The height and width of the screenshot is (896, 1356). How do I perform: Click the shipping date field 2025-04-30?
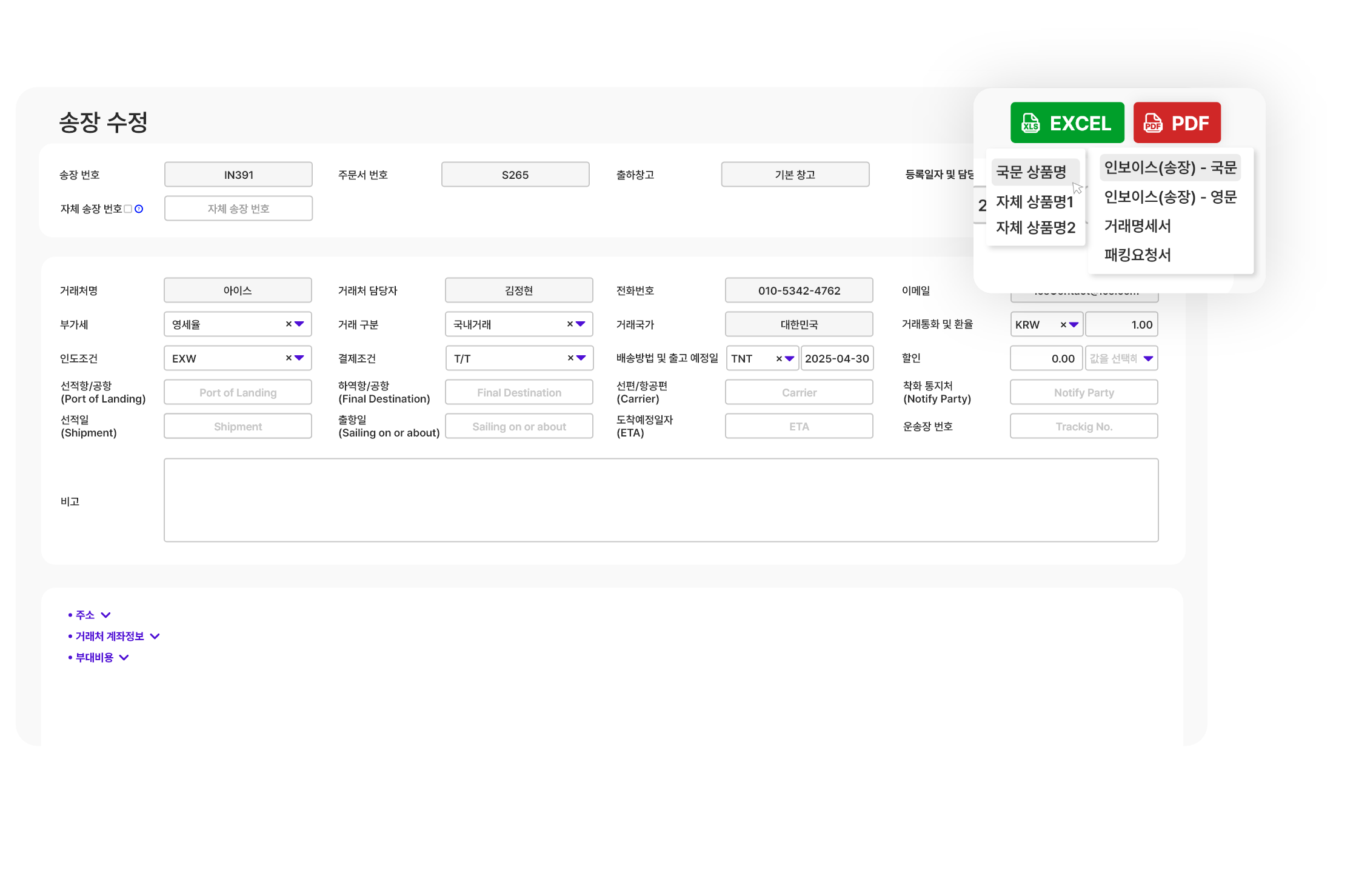pyautogui.click(x=837, y=358)
